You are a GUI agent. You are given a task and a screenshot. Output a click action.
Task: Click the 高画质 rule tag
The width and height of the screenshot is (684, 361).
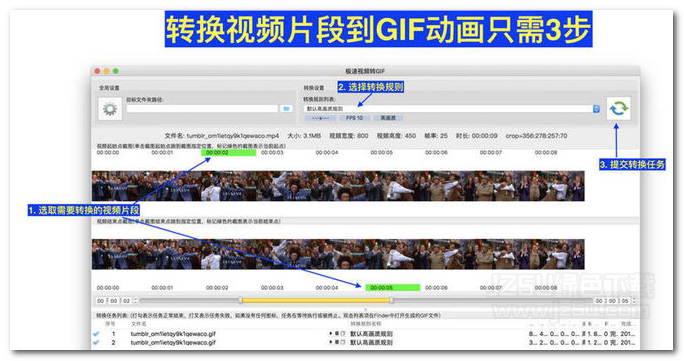coord(388,118)
